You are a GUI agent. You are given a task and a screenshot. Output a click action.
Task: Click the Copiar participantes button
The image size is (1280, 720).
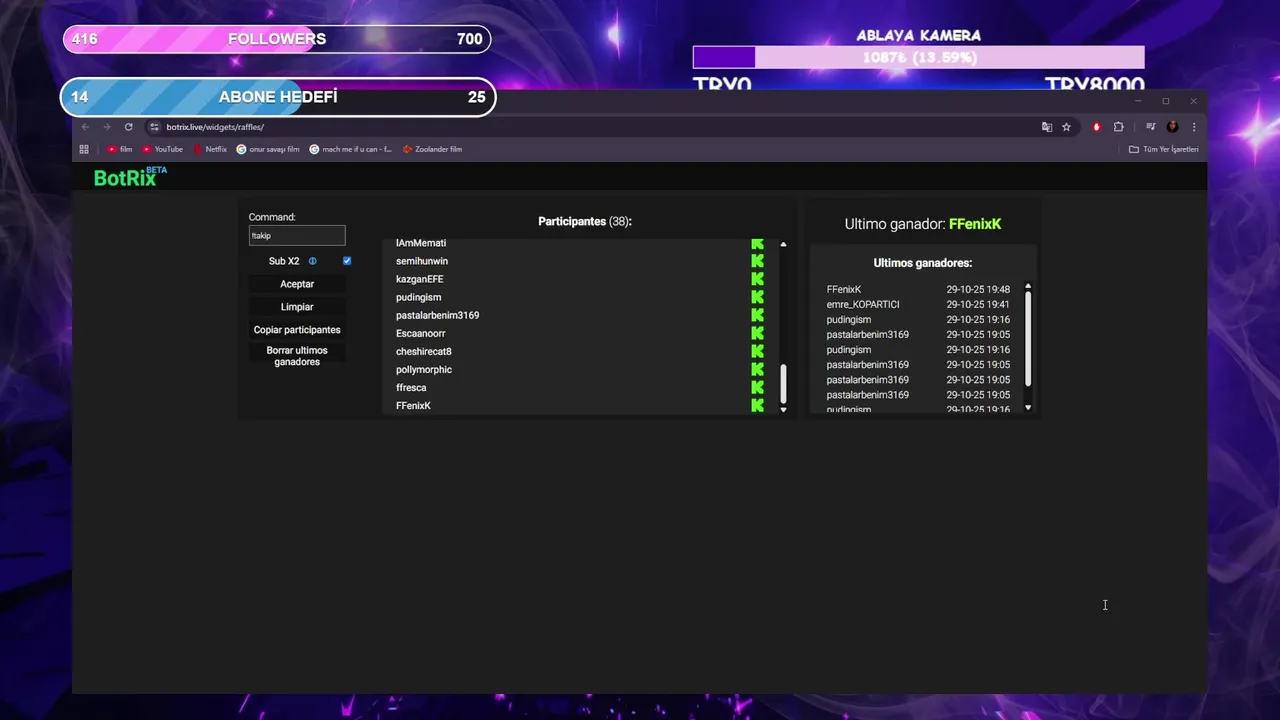click(x=297, y=330)
